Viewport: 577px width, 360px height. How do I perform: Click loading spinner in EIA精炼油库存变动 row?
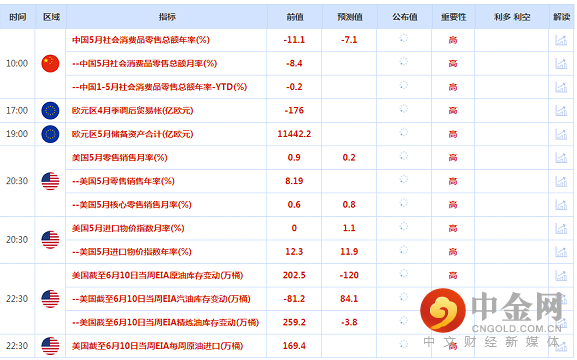(404, 321)
